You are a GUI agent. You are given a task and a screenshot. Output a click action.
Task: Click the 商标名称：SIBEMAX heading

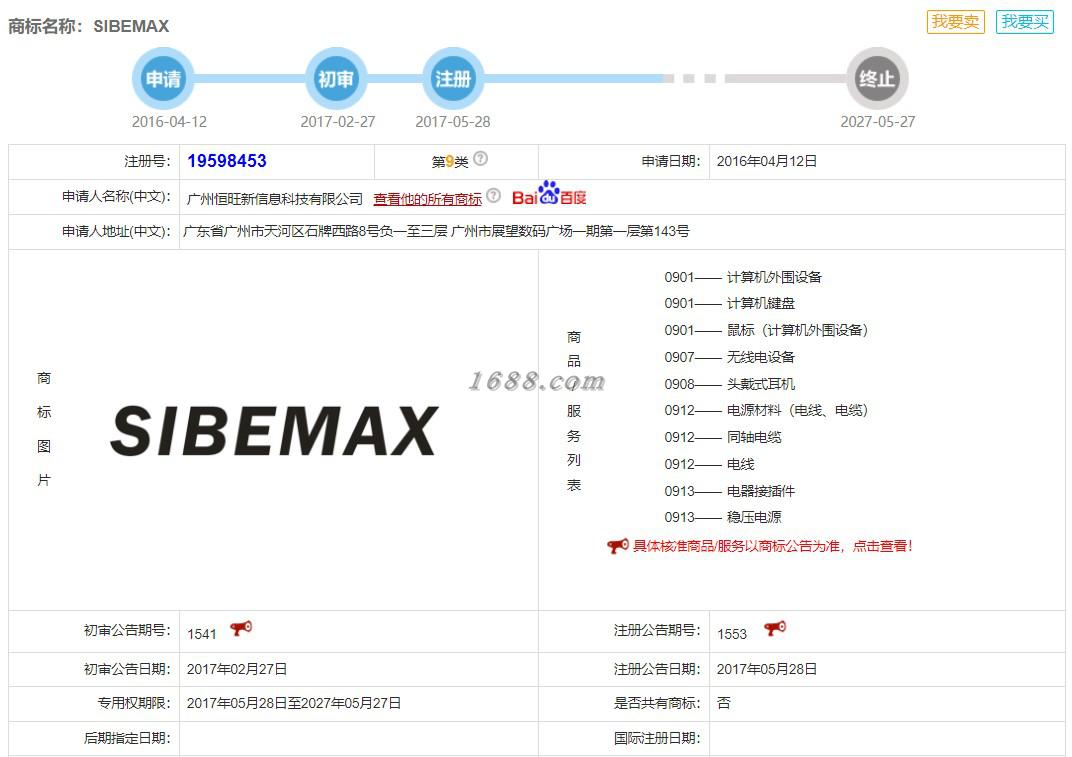pos(89,26)
